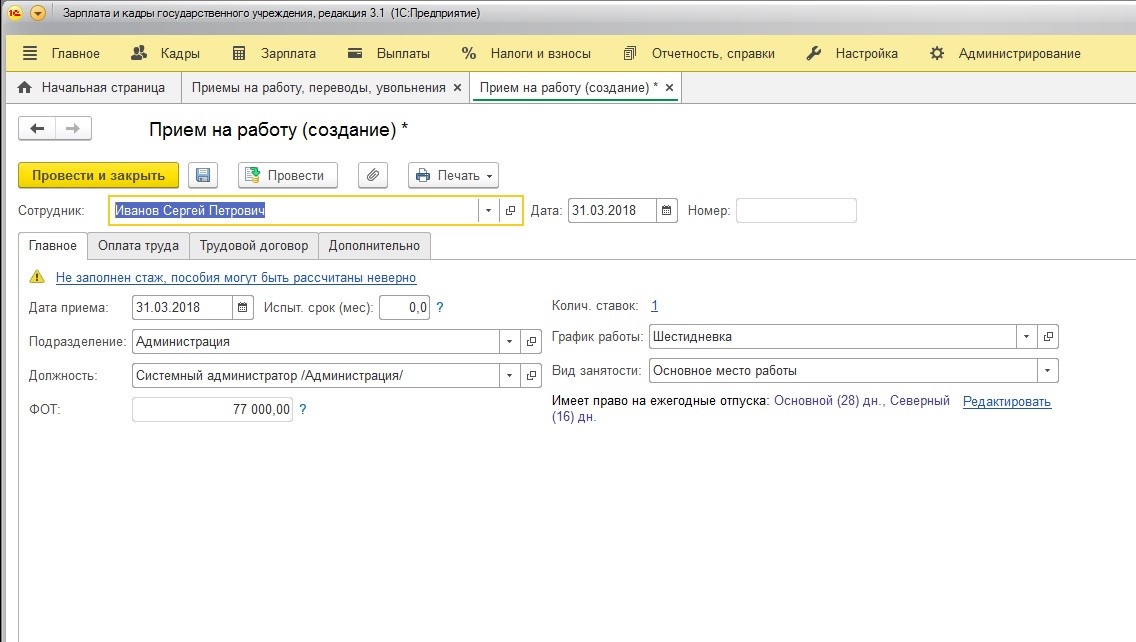
Task: Click the Дата приема field
Action: [x=183, y=307]
